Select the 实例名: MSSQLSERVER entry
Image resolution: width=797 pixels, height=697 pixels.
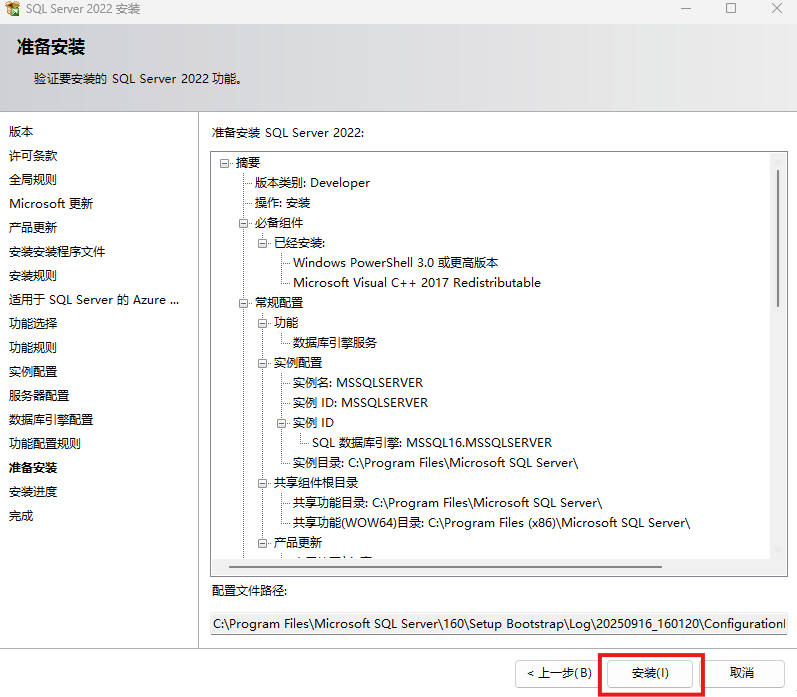click(x=357, y=383)
